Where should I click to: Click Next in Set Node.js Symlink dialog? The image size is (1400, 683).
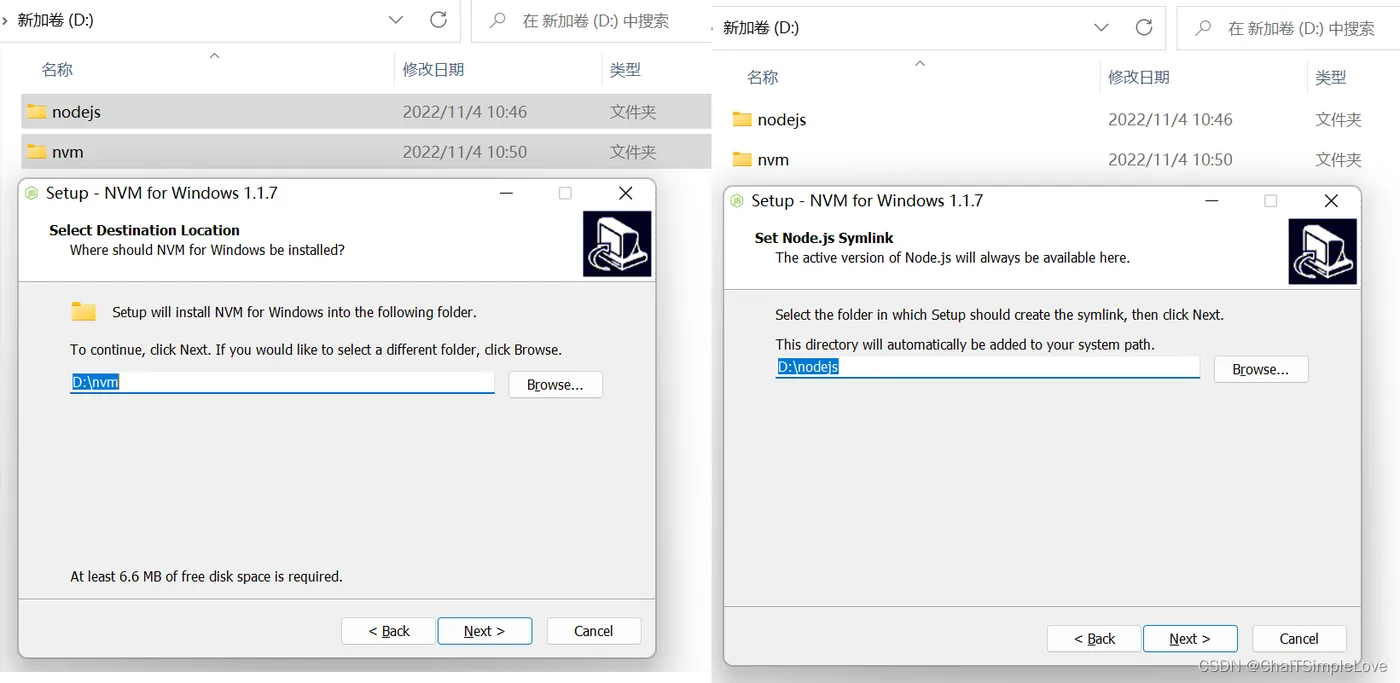tap(1190, 639)
